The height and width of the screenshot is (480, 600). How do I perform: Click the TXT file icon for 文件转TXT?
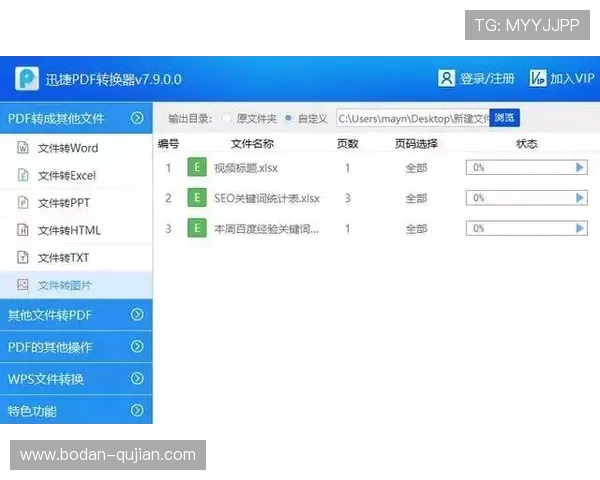(x=23, y=257)
